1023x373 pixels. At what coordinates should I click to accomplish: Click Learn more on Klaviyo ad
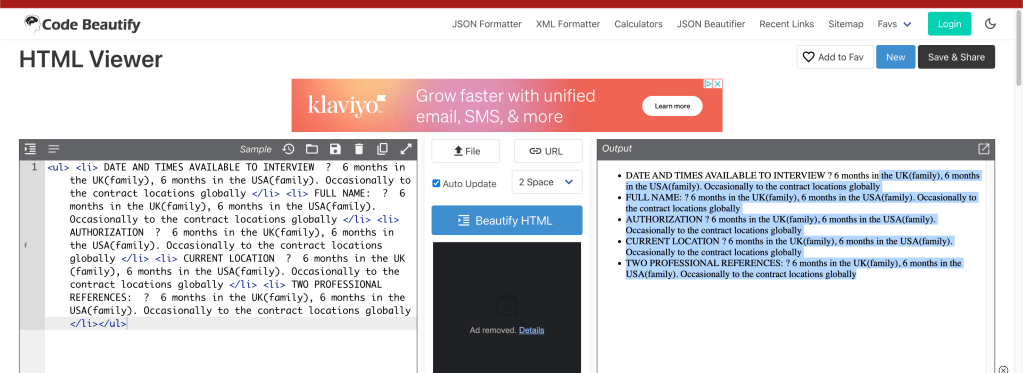click(x=672, y=106)
